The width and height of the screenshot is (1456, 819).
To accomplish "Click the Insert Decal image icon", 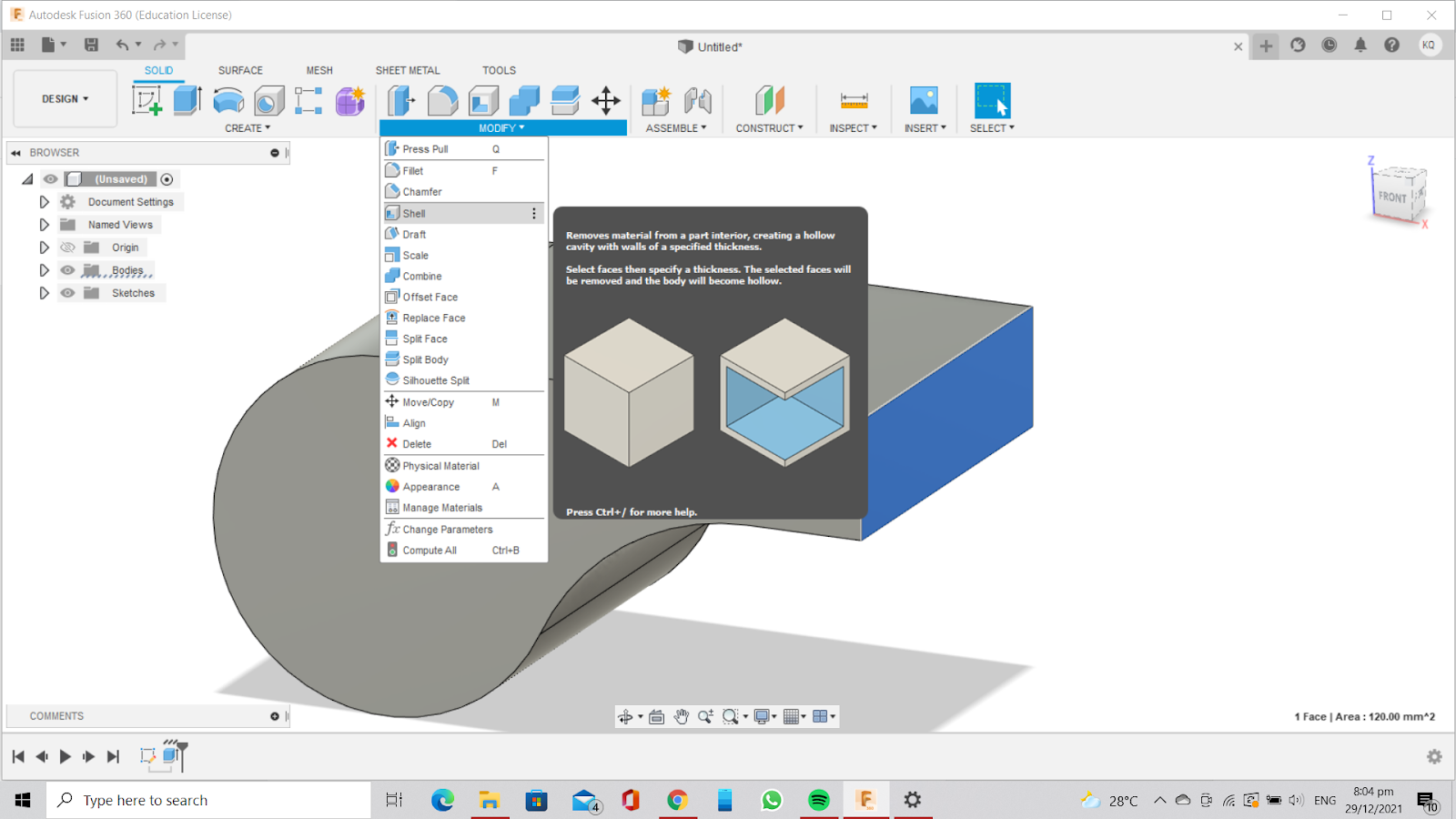I will click(924, 100).
